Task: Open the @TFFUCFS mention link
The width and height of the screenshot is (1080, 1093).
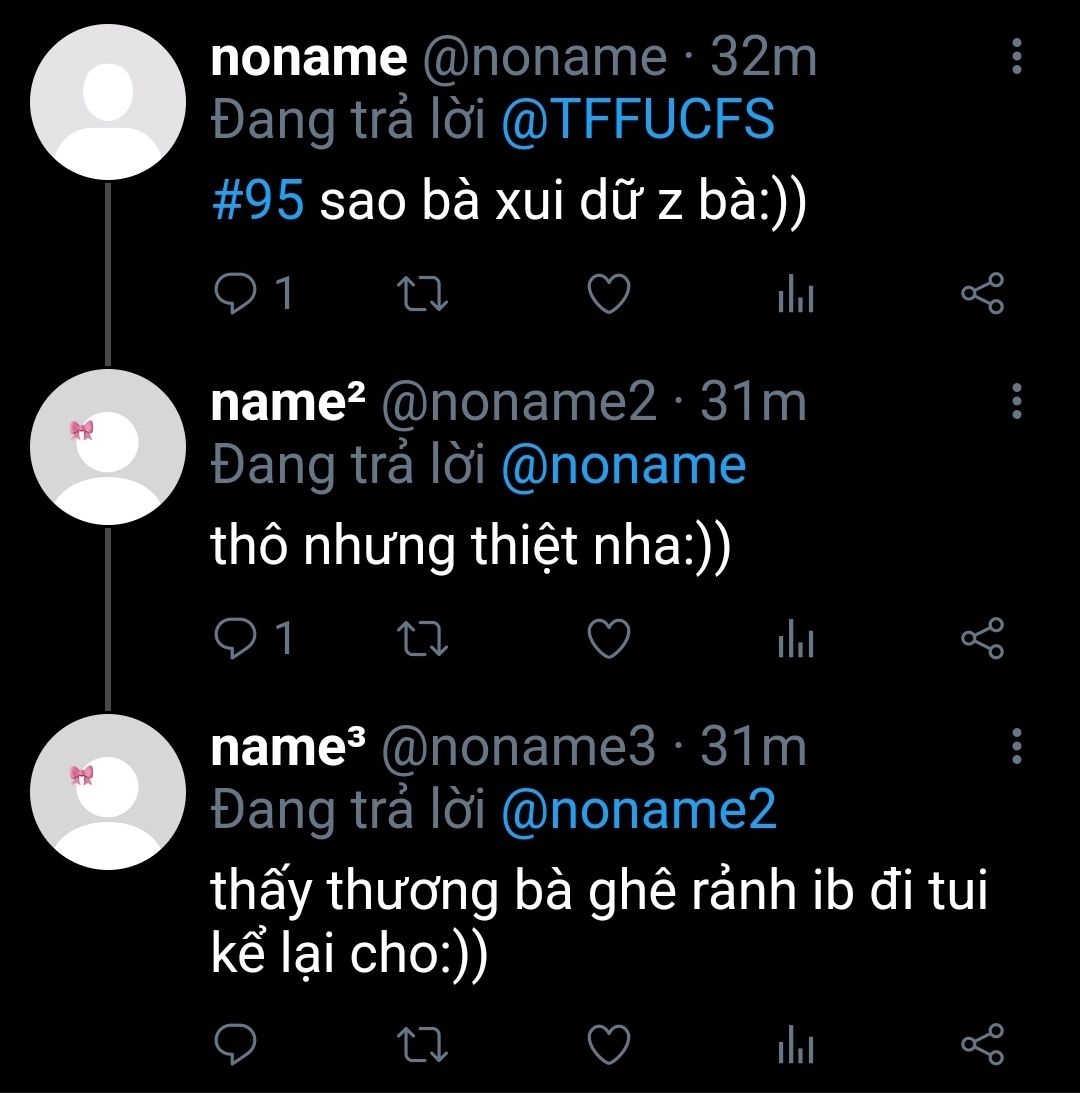Action: (x=638, y=119)
